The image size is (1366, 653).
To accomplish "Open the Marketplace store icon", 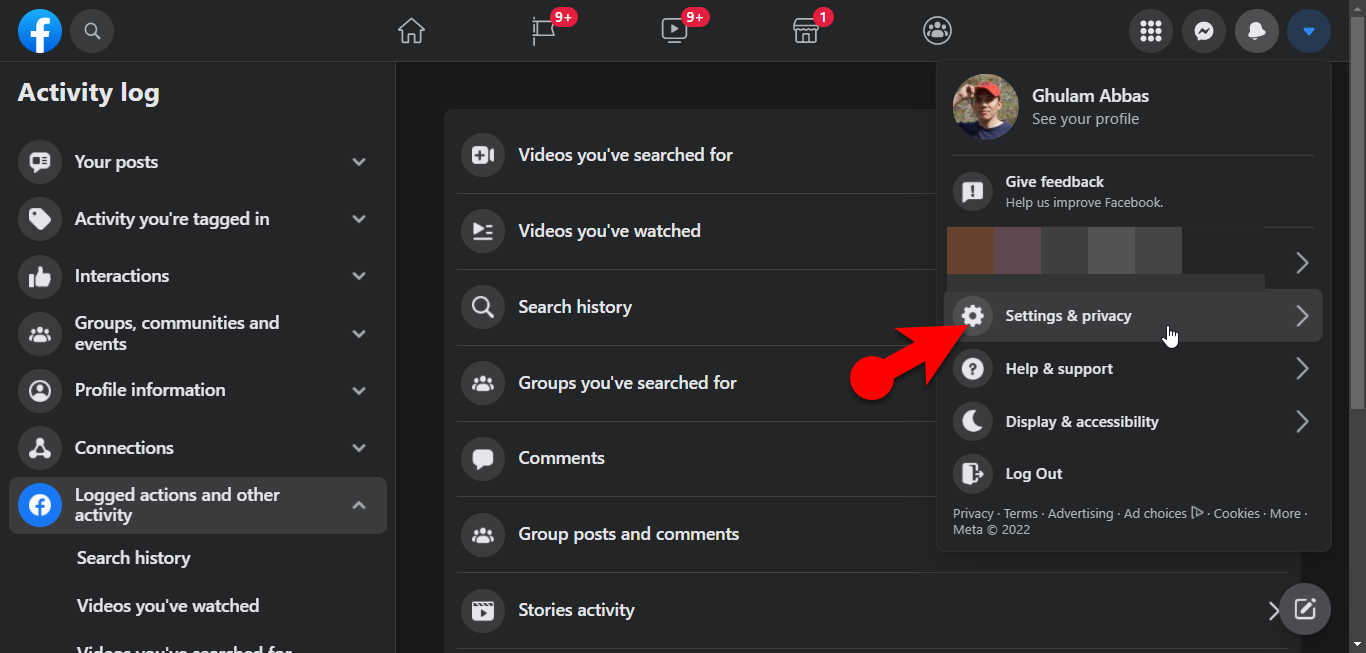I will click(x=806, y=31).
